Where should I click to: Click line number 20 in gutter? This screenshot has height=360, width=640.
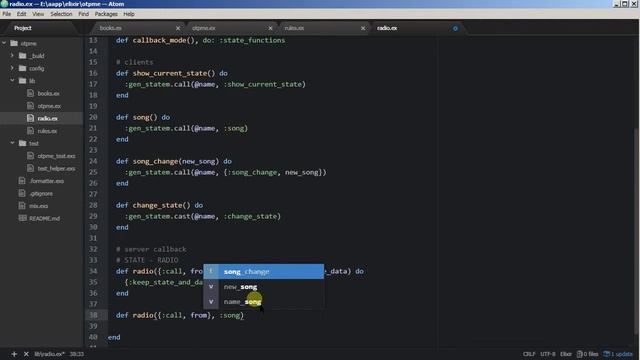tap(93, 117)
